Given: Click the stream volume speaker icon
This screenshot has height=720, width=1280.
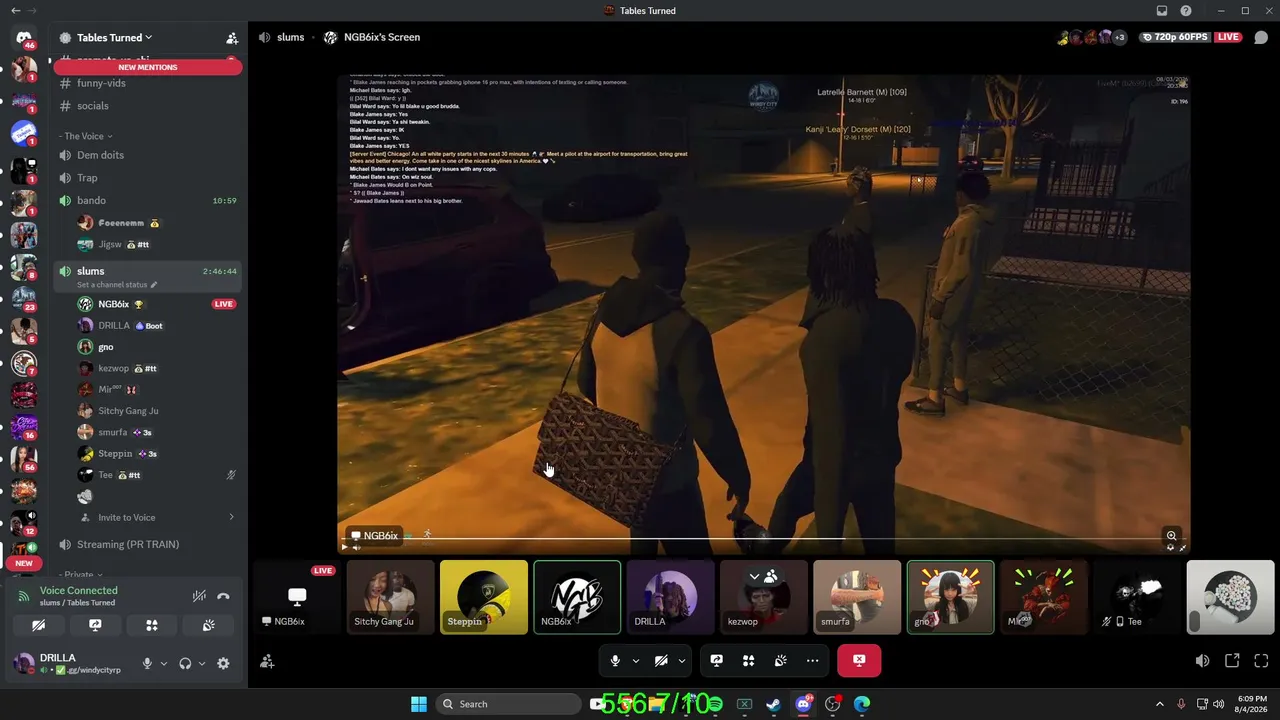Looking at the screenshot, I should [1202, 661].
